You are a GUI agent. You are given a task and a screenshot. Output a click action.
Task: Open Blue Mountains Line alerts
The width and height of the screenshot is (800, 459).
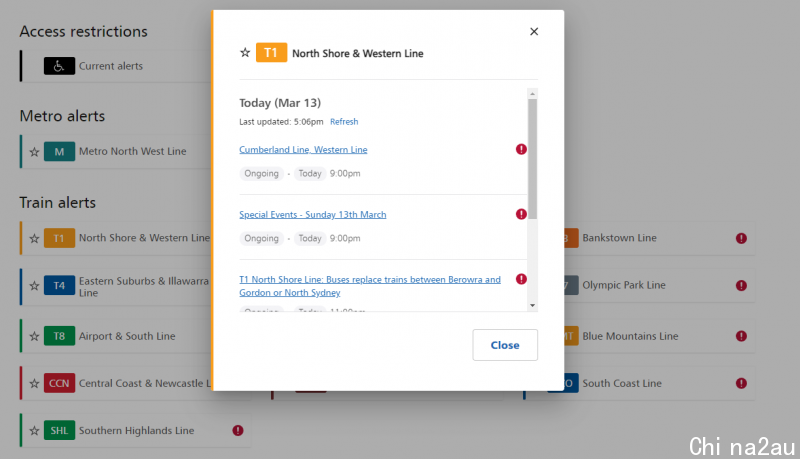(x=630, y=336)
